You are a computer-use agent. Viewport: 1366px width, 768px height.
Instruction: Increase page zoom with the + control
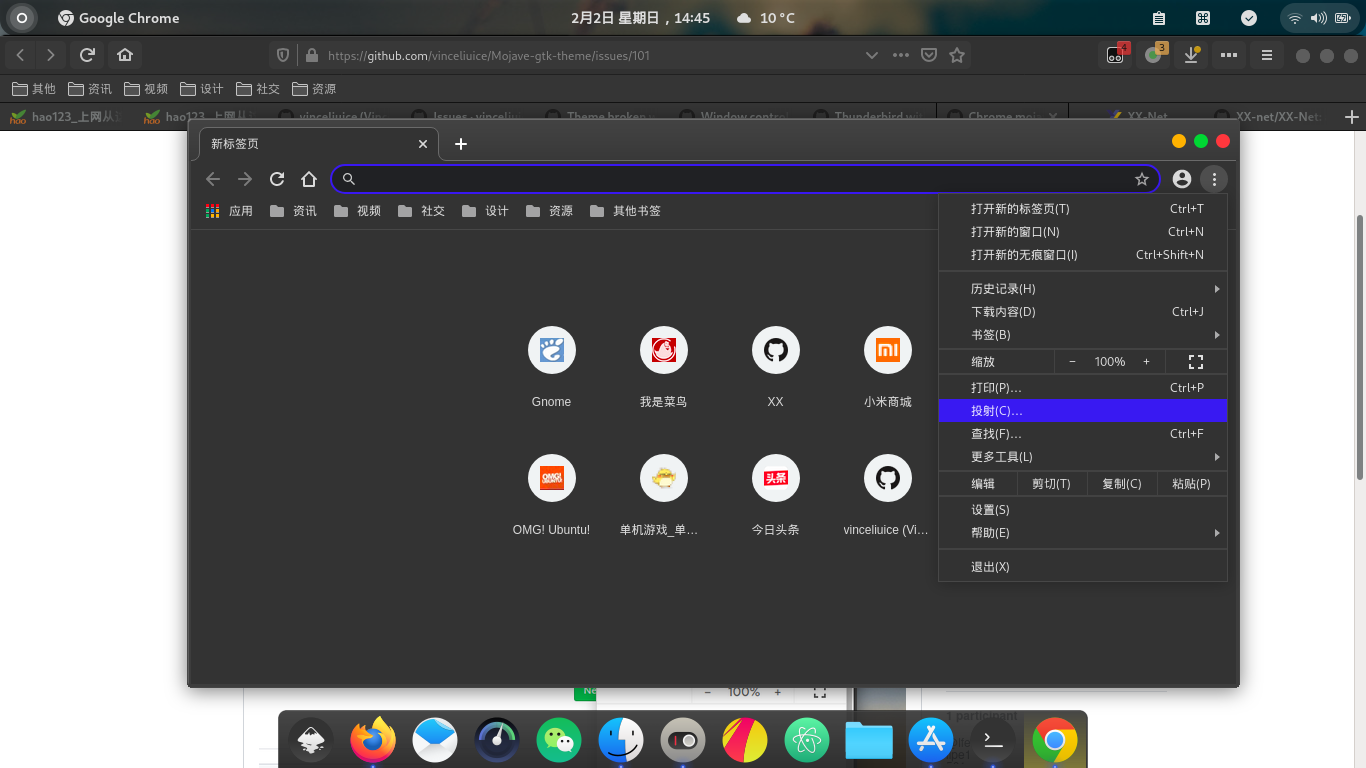pyautogui.click(x=1146, y=361)
